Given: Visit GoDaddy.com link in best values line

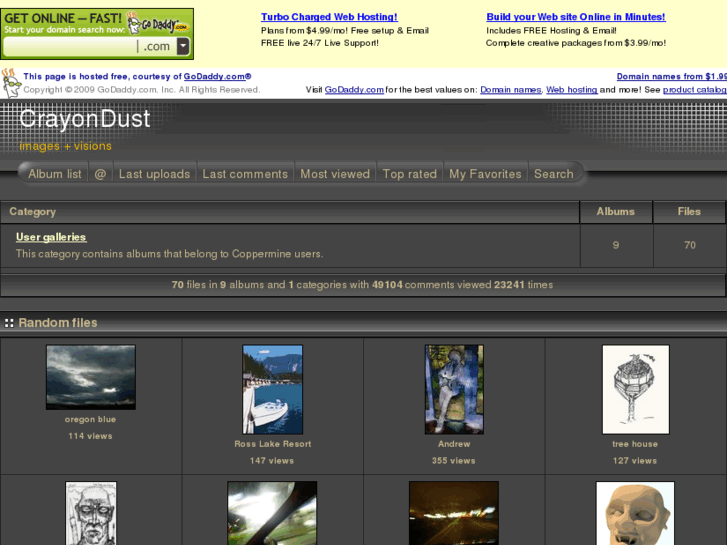Looking at the screenshot, I should pyautogui.click(x=354, y=90).
